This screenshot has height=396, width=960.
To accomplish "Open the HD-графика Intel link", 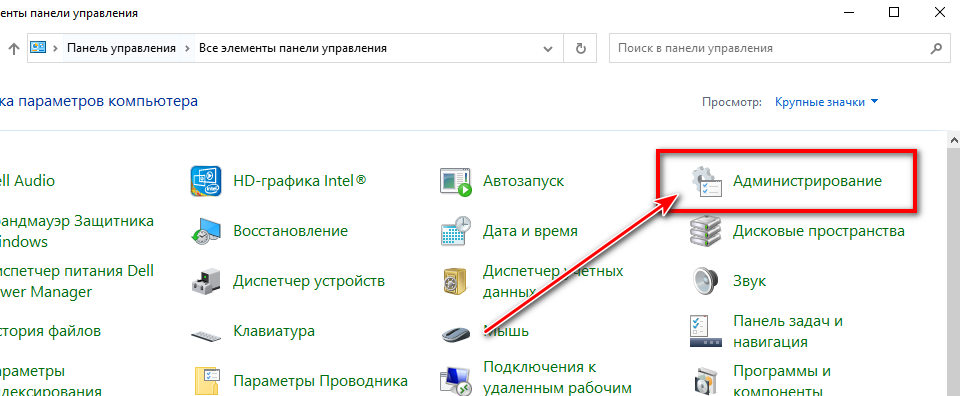I will click(299, 181).
